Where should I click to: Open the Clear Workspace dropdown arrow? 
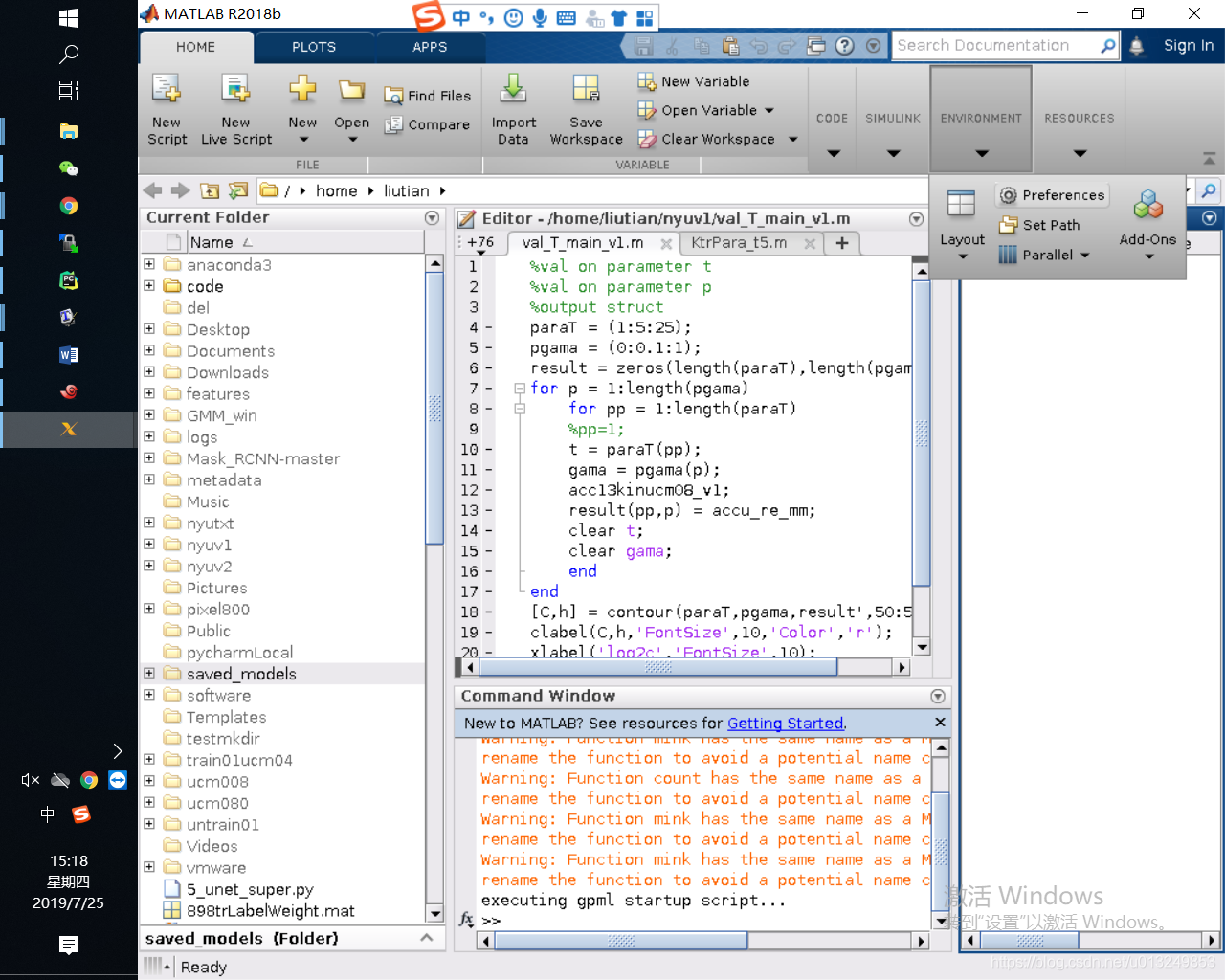pyautogui.click(x=792, y=140)
